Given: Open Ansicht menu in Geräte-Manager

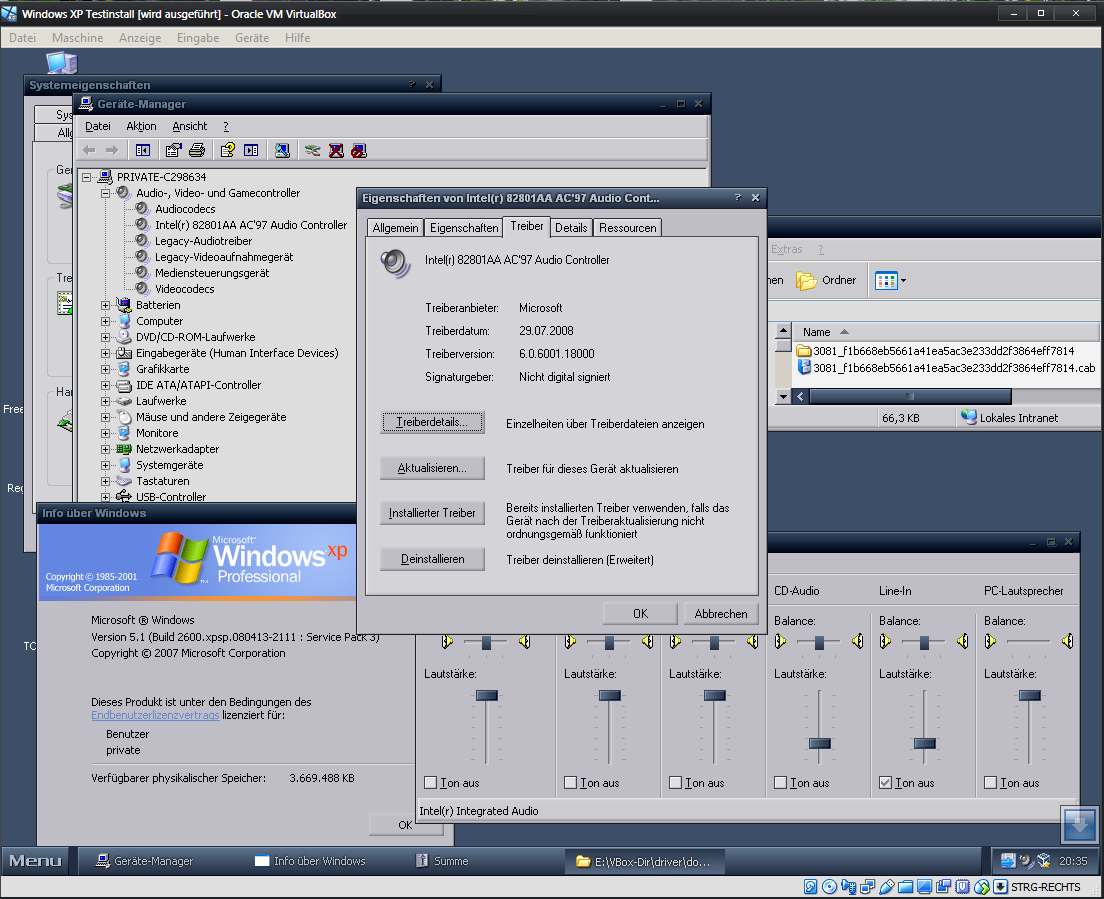Looking at the screenshot, I should (189, 126).
